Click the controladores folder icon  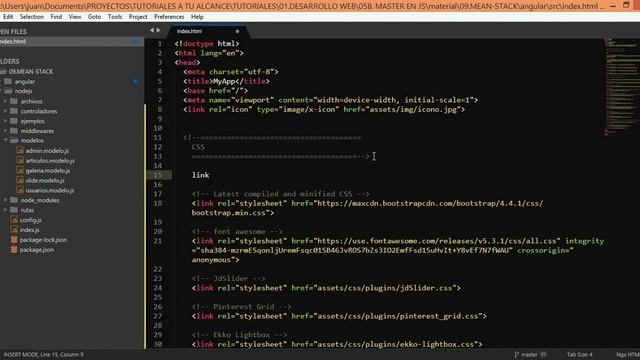click(x=14, y=111)
